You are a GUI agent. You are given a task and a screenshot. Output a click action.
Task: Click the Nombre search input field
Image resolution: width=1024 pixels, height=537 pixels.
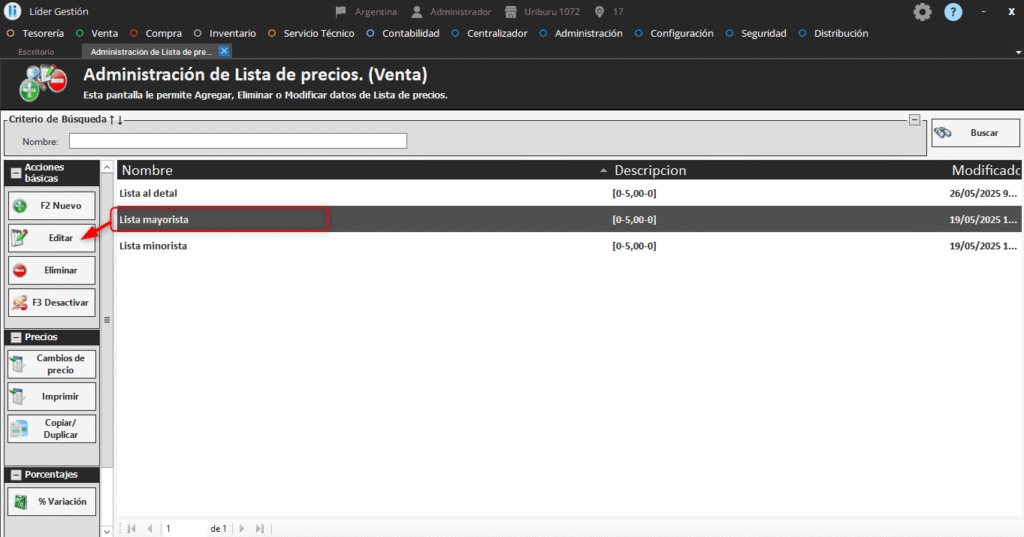tap(237, 141)
